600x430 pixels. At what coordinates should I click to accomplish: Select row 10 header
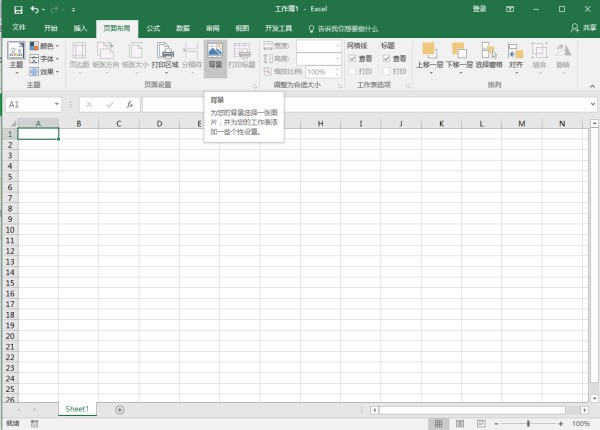coord(10,230)
